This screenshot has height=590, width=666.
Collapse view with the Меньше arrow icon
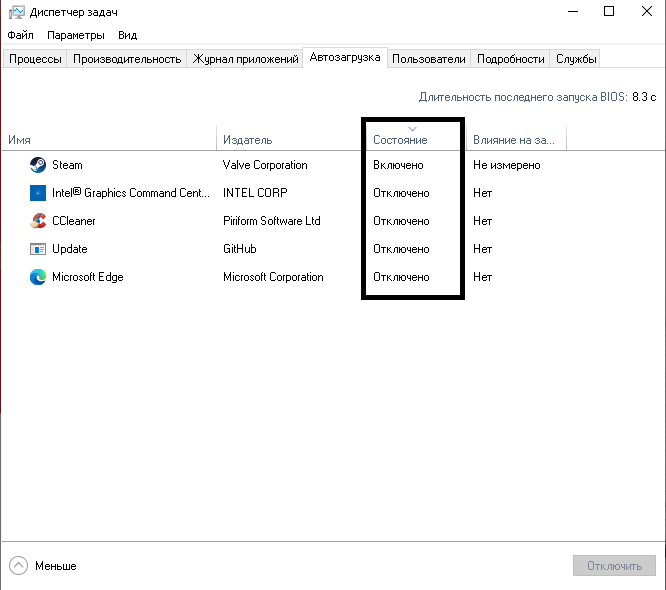tap(18, 565)
